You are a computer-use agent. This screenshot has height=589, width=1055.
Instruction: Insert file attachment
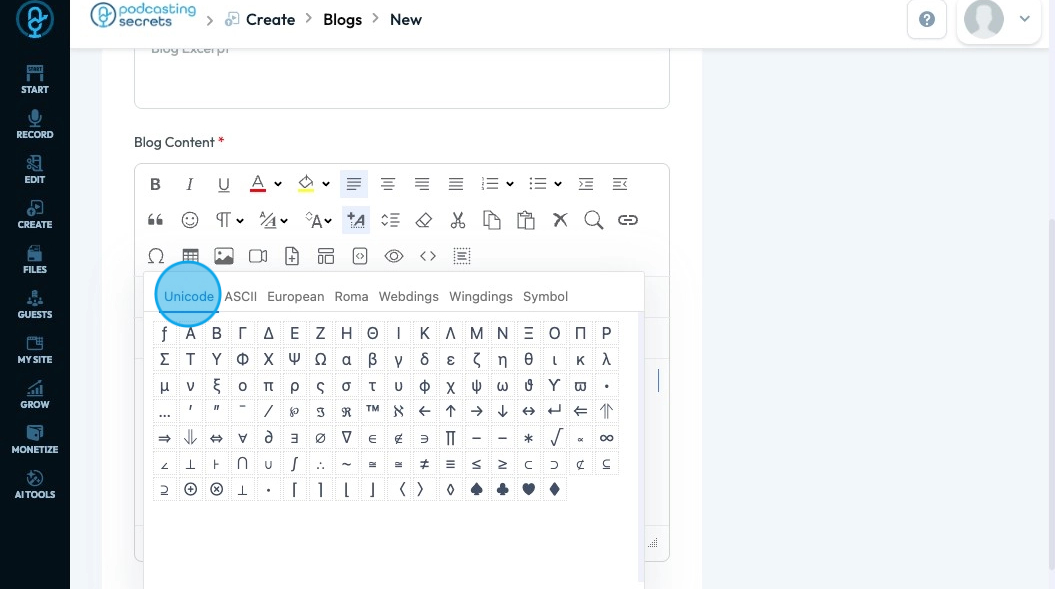click(292, 256)
